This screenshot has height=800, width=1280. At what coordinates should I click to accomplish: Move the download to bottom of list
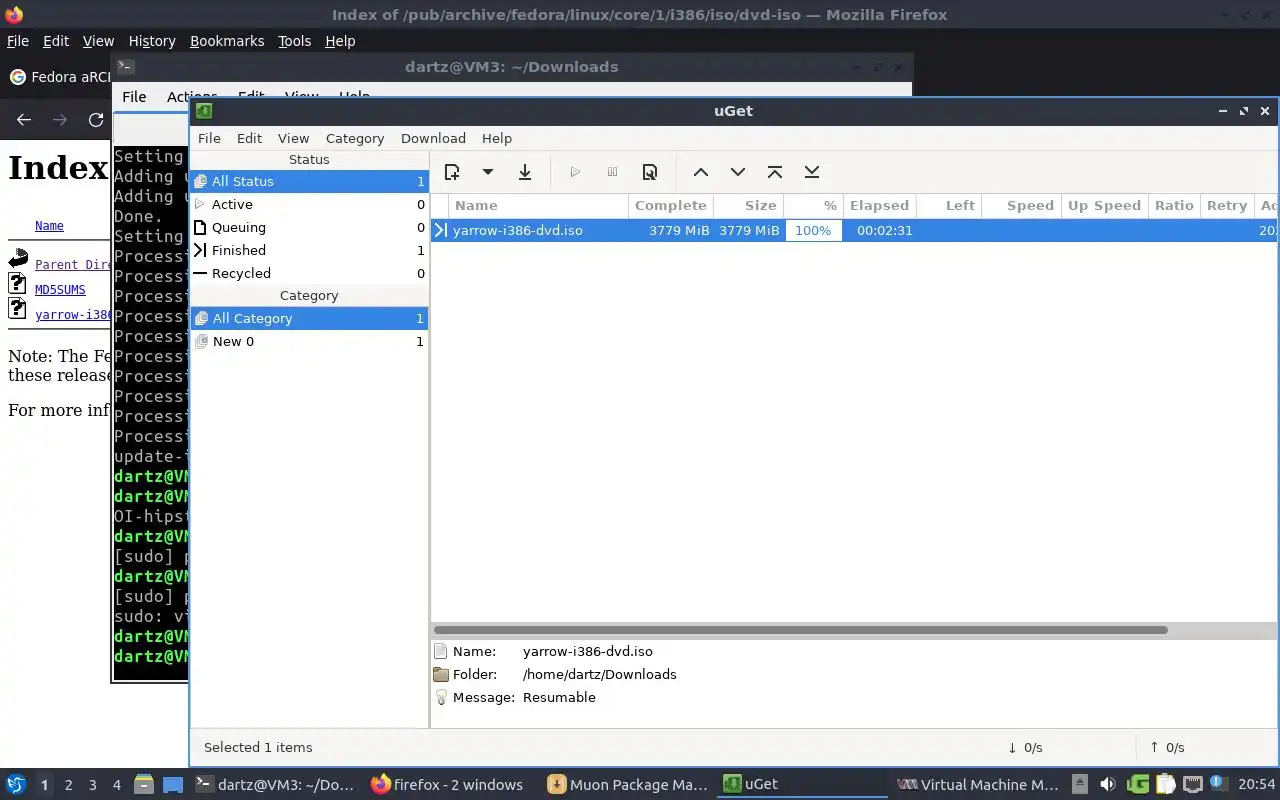click(812, 172)
